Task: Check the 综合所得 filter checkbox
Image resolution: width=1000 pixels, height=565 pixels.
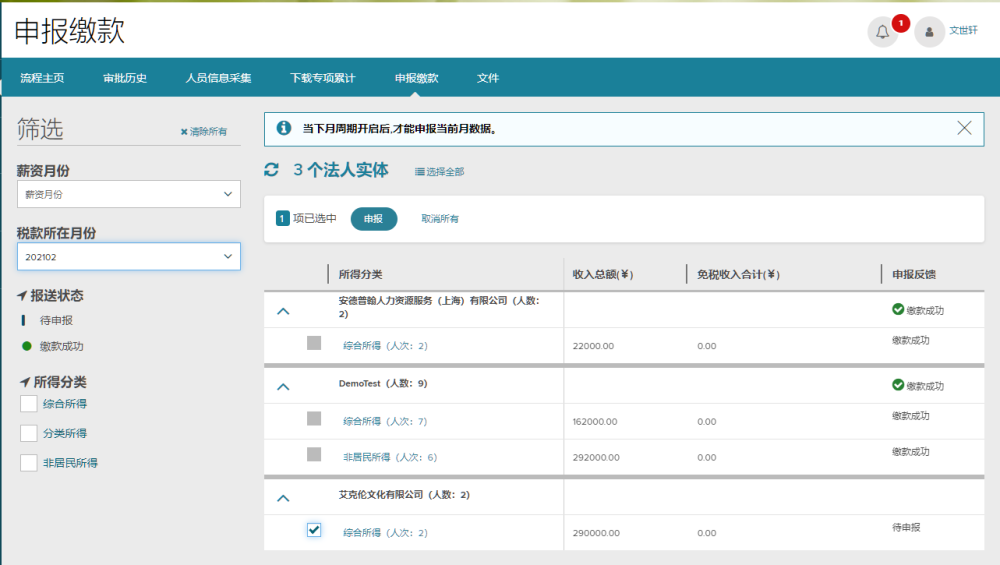Action: pyautogui.click(x=29, y=404)
